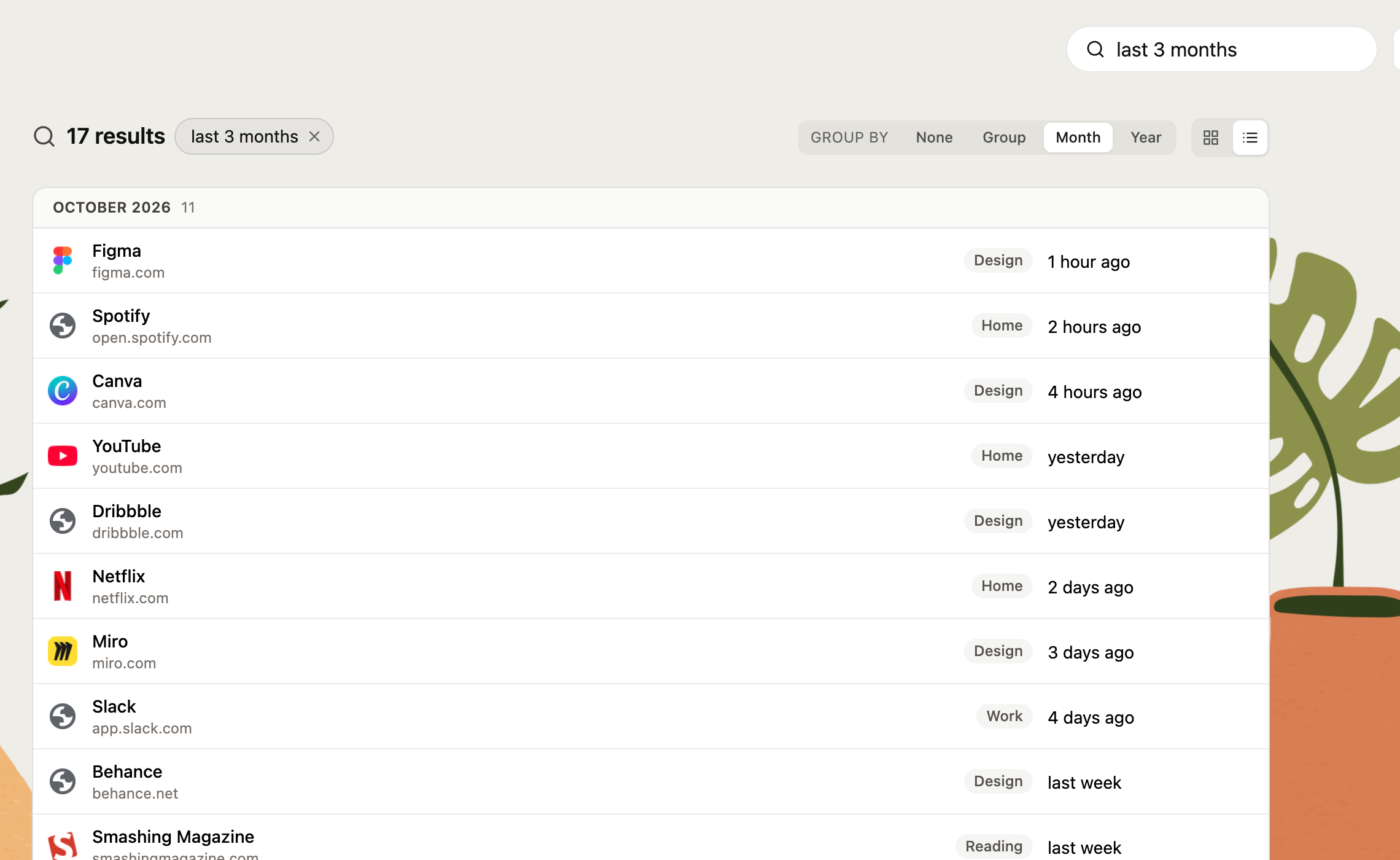Click the Reading tag on Smashing Magazine
1400x860 pixels.
pyautogui.click(x=994, y=846)
